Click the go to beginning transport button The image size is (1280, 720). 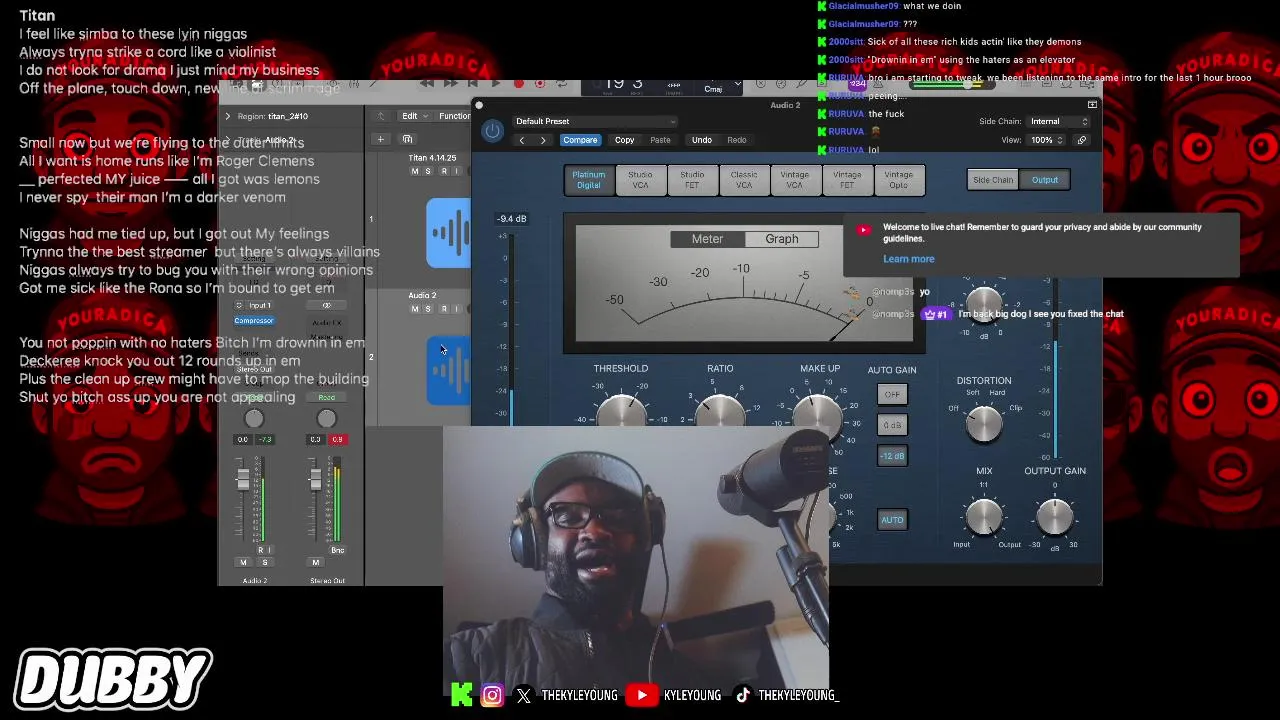[x=473, y=84]
